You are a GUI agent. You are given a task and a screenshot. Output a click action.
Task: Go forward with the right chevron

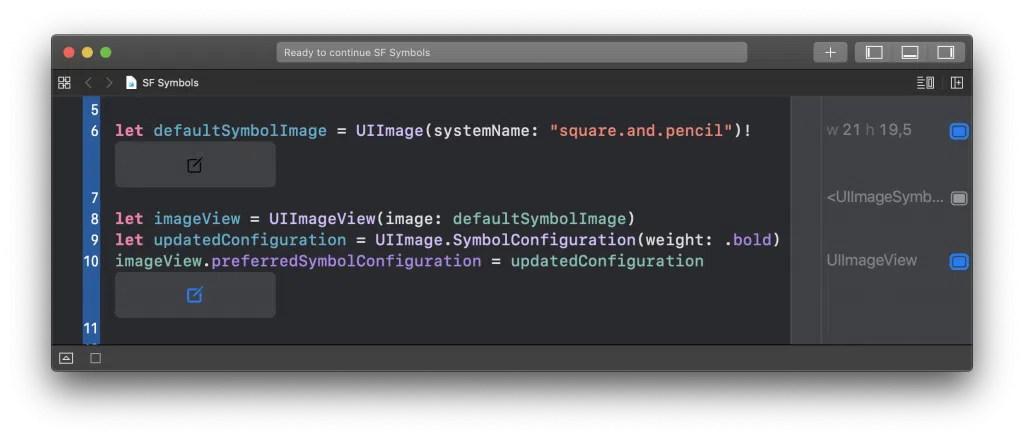(x=109, y=83)
